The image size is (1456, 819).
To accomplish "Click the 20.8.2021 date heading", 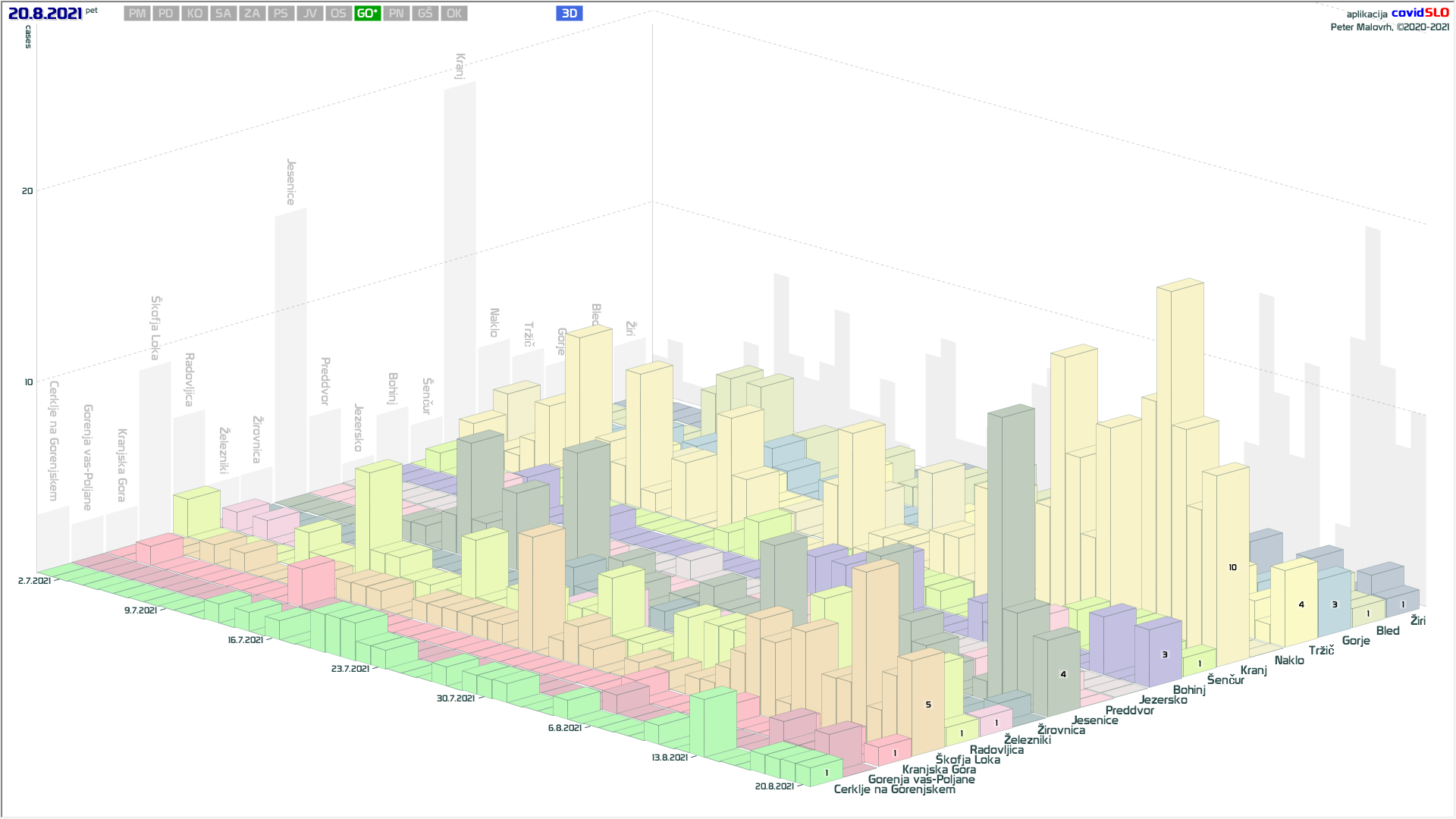I will click(x=45, y=14).
